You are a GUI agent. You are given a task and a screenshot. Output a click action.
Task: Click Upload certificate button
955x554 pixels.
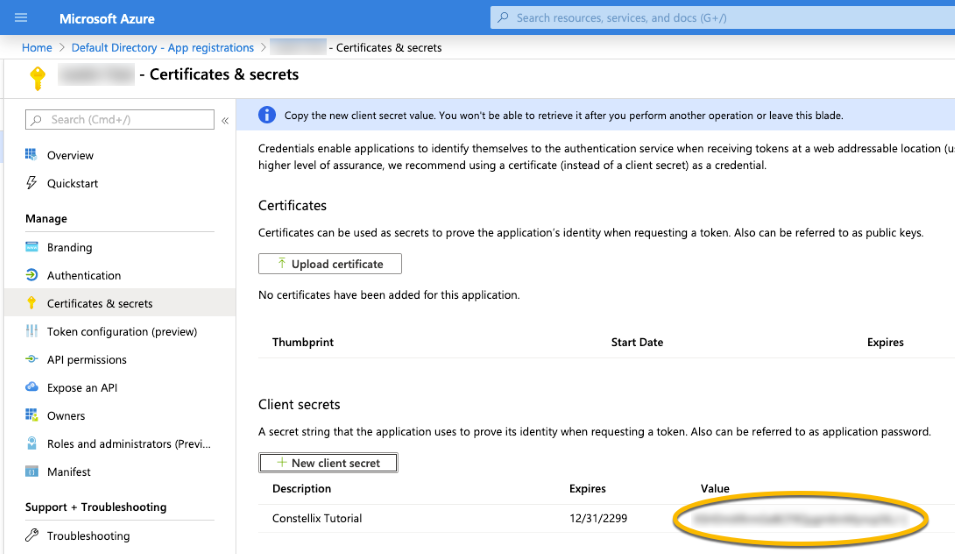coord(329,264)
